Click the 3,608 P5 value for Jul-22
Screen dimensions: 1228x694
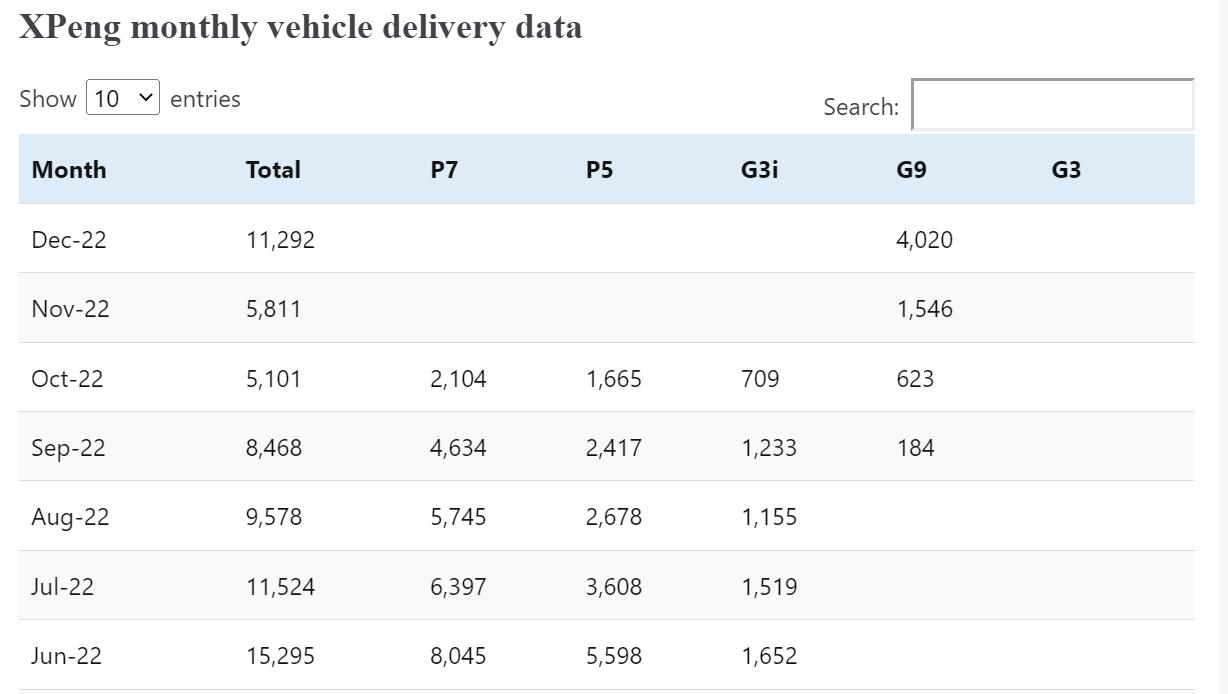coord(614,586)
